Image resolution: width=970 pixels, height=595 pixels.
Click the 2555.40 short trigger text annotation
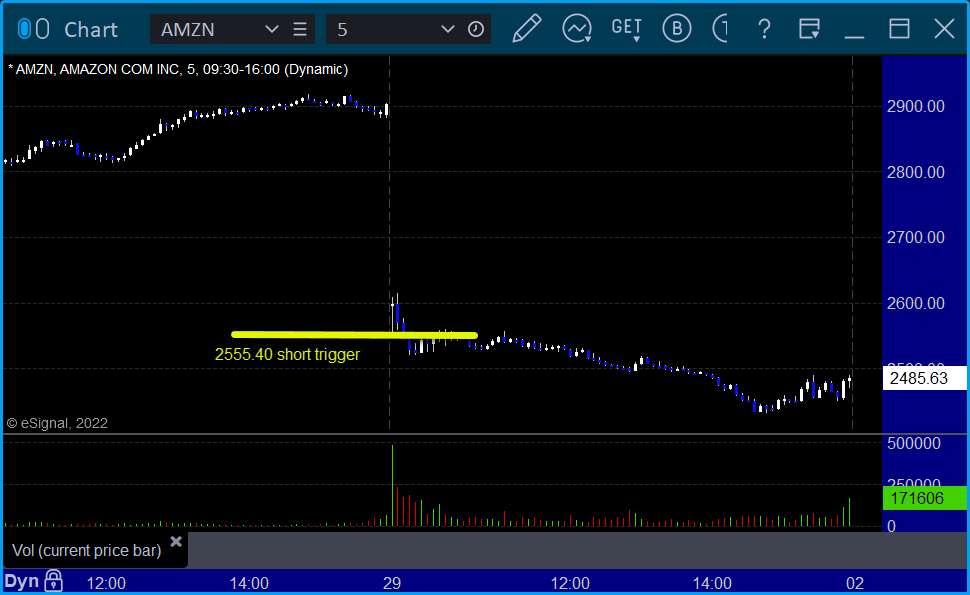point(287,354)
